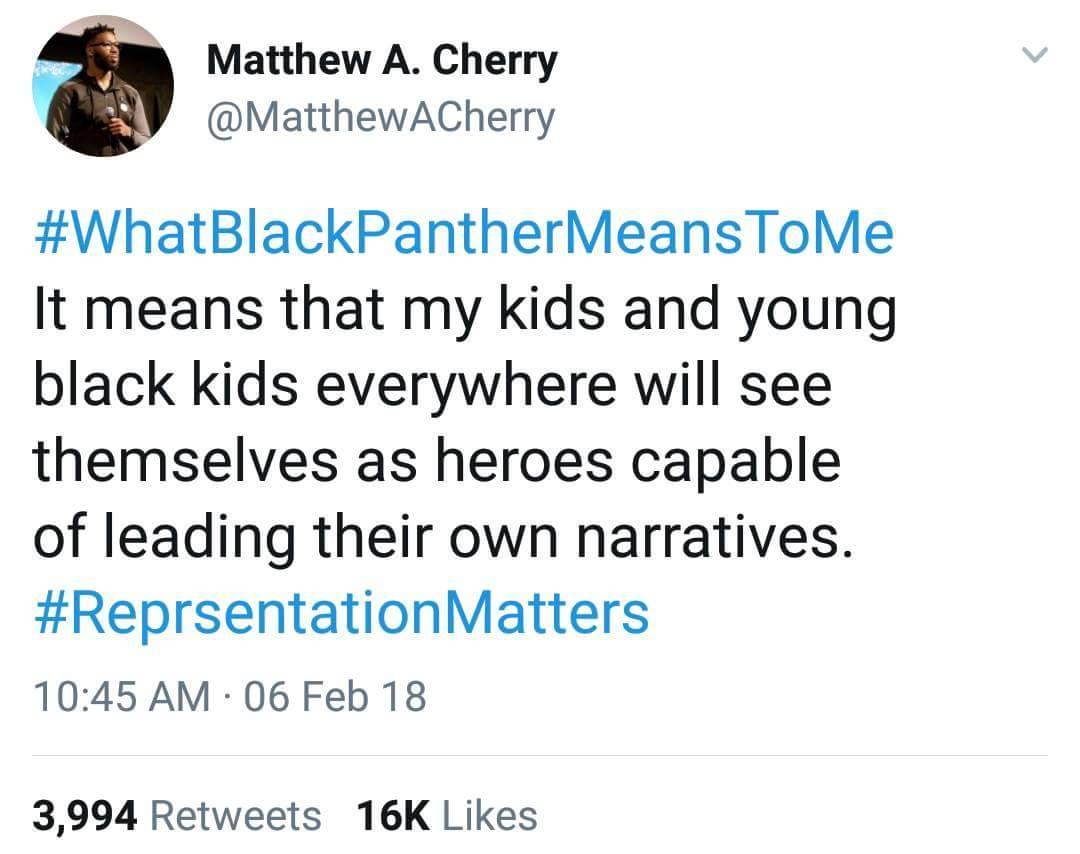
Task: View the Retweets label list
Action: (x=235, y=815)
